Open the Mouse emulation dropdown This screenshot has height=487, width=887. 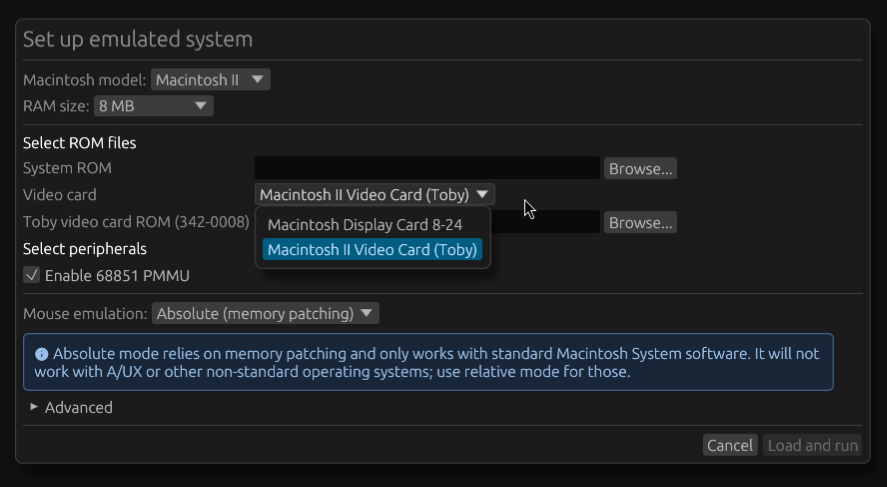tap(265, 313)
